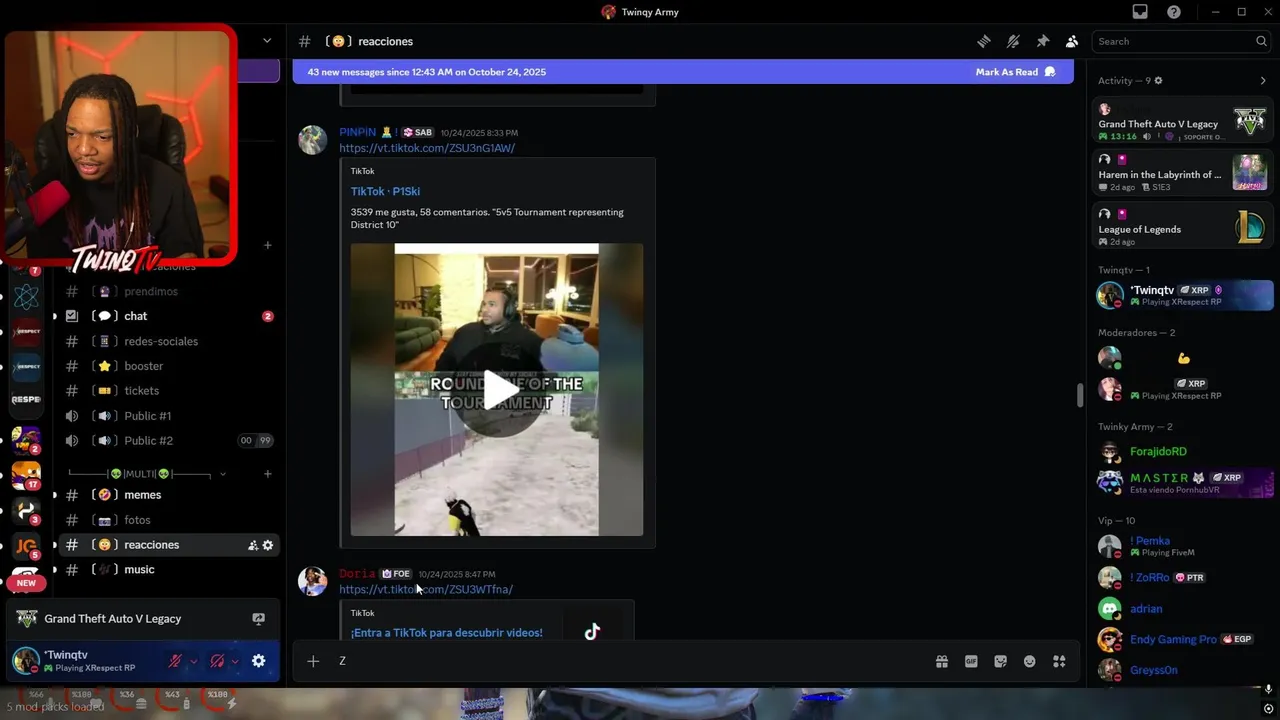
Task: Click in the Search field
Action: pos(1181,41)
